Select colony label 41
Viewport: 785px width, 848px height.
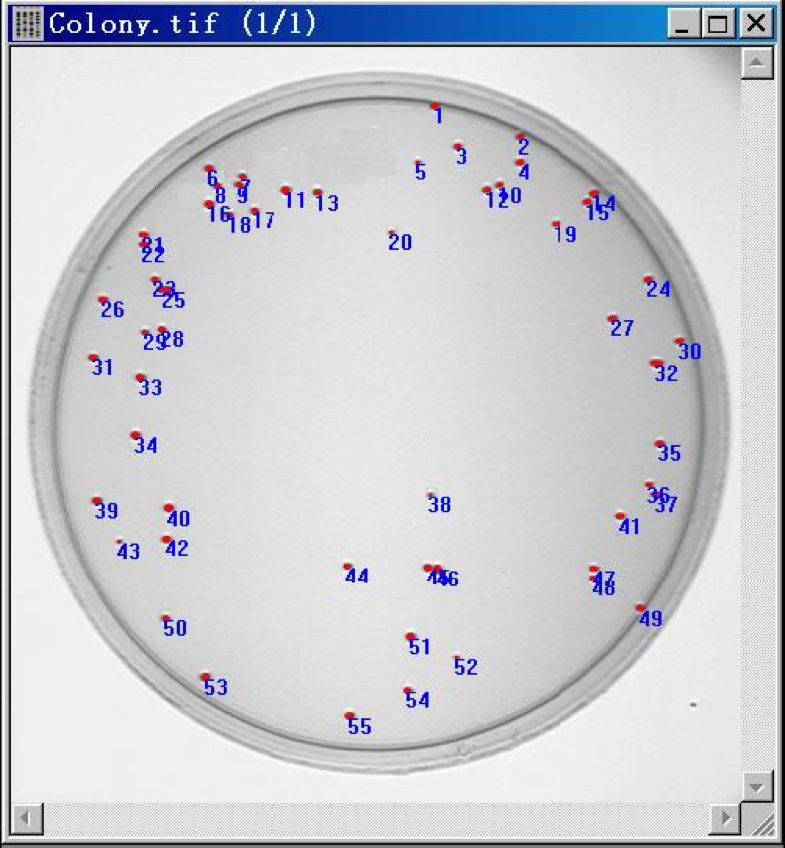coord(629,526)
